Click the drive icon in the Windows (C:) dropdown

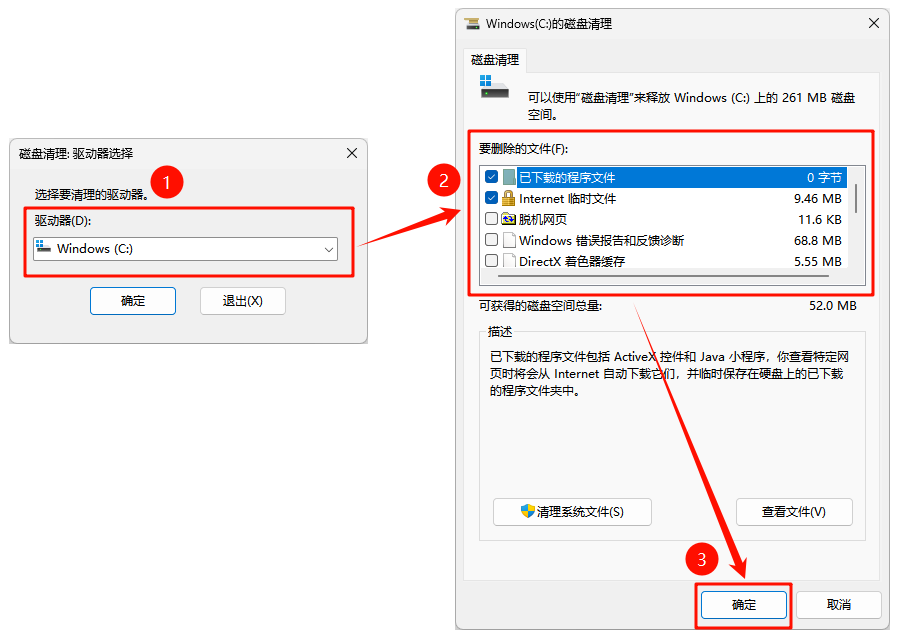[44, 247]
